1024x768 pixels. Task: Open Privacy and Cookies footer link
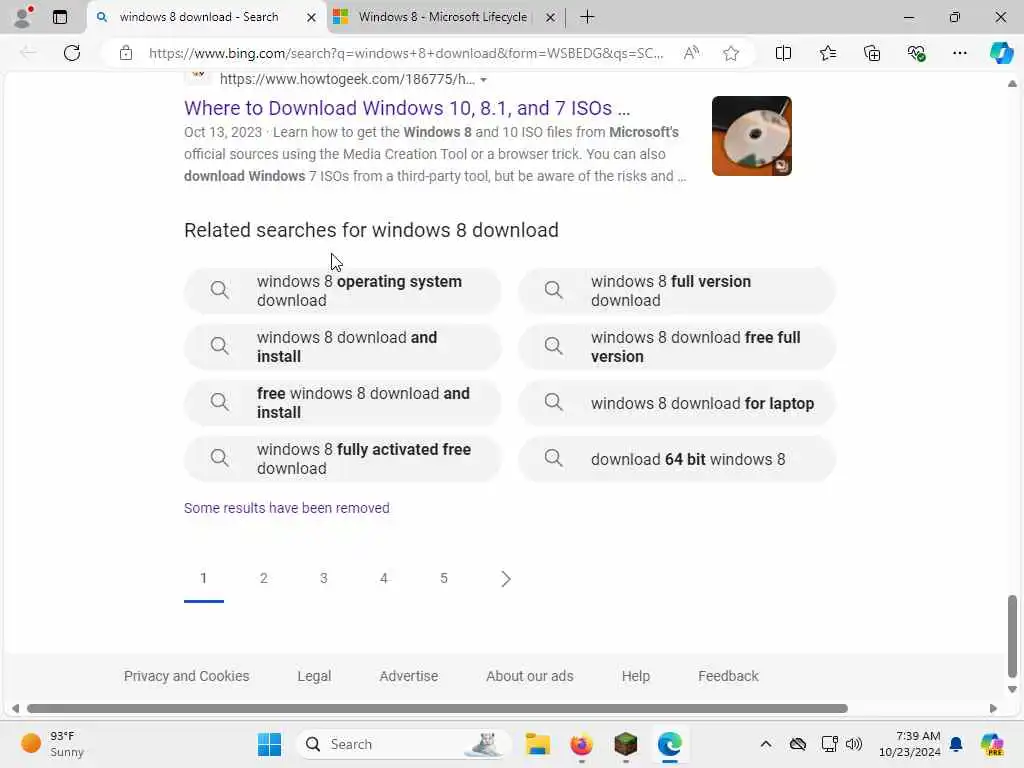point(187,676)
